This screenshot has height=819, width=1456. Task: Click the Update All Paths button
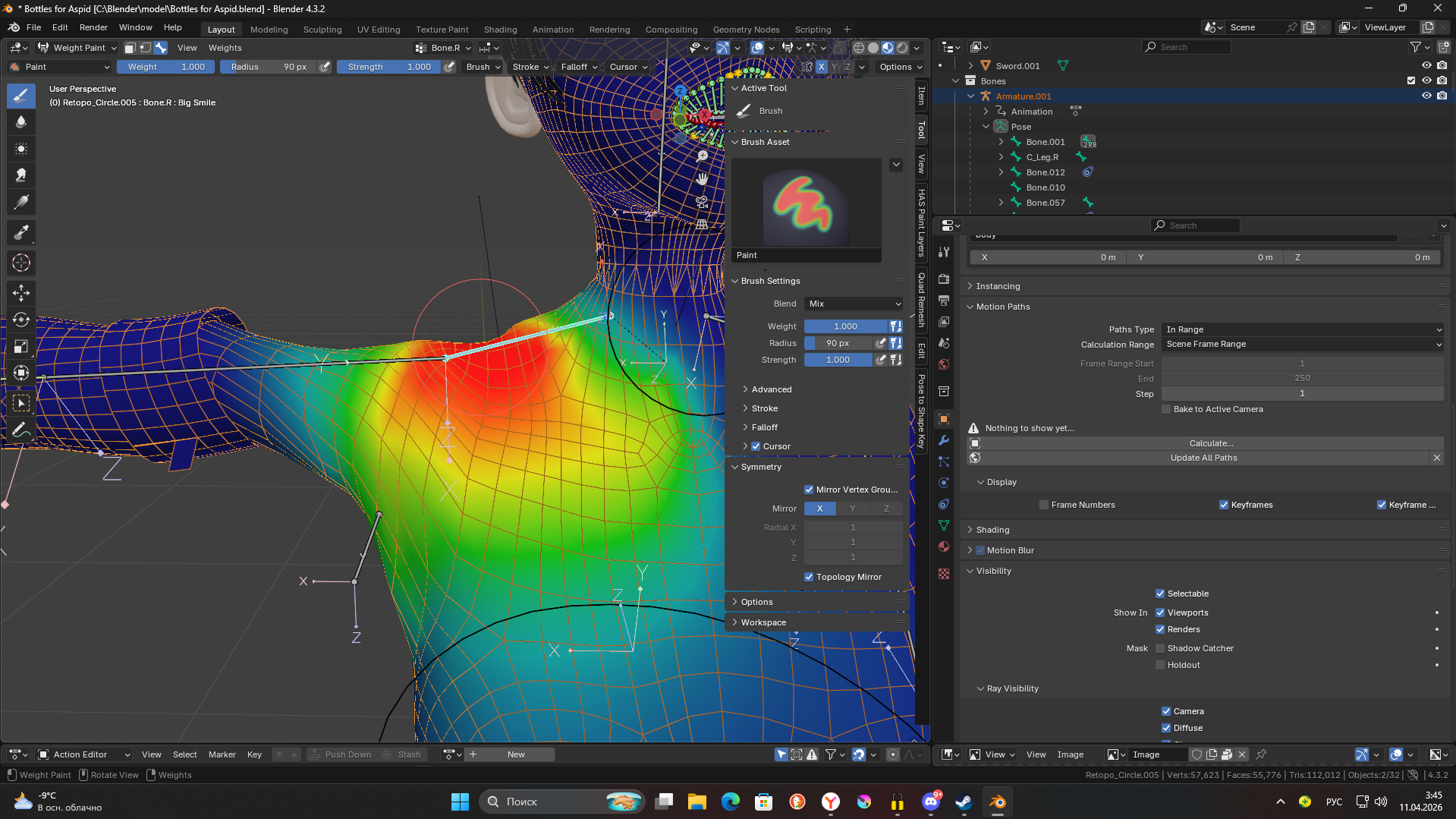point(1203,458)
